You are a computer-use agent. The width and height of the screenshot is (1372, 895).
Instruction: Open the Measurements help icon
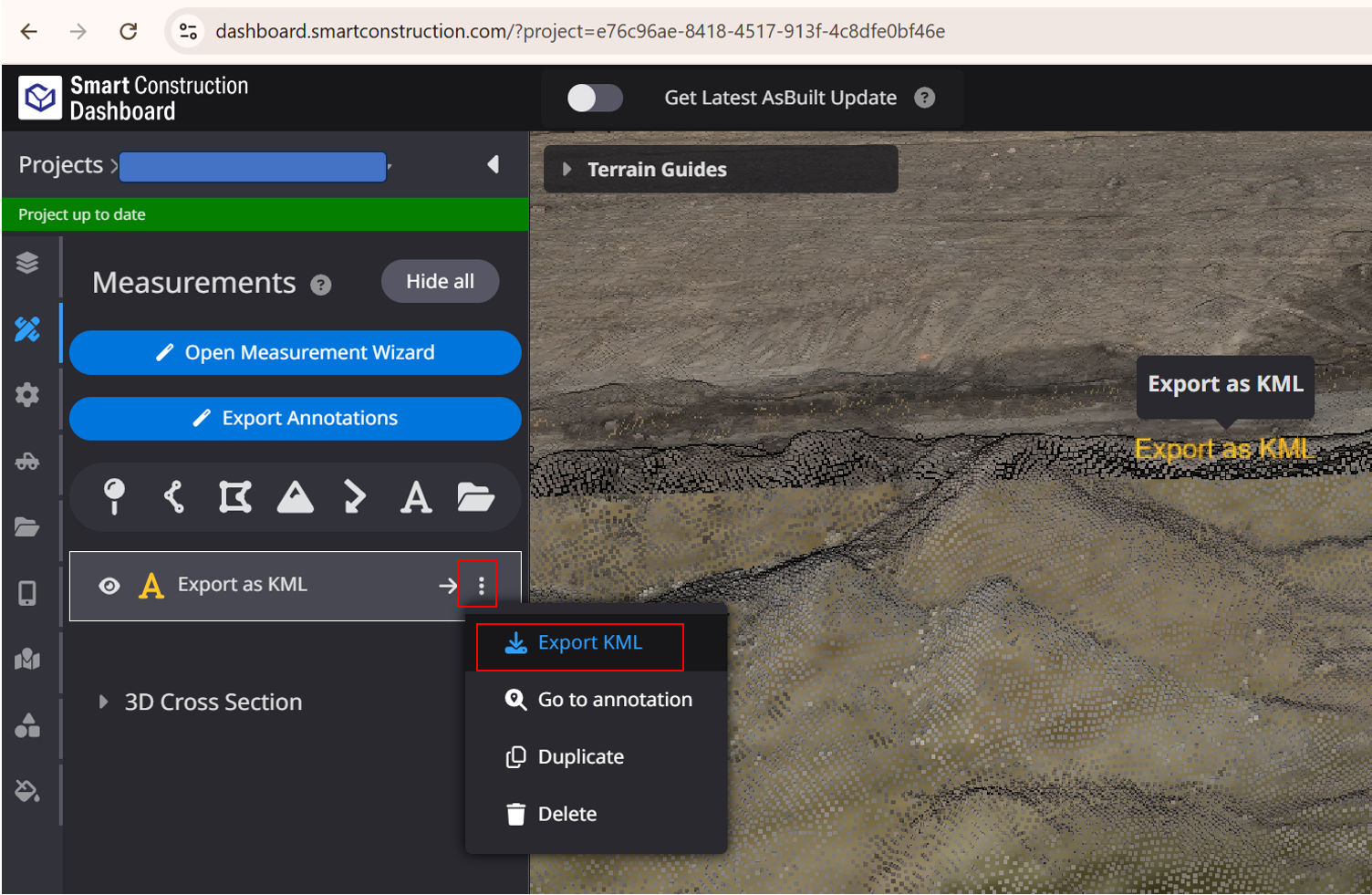pyautogui.click(x=320, y=285)
